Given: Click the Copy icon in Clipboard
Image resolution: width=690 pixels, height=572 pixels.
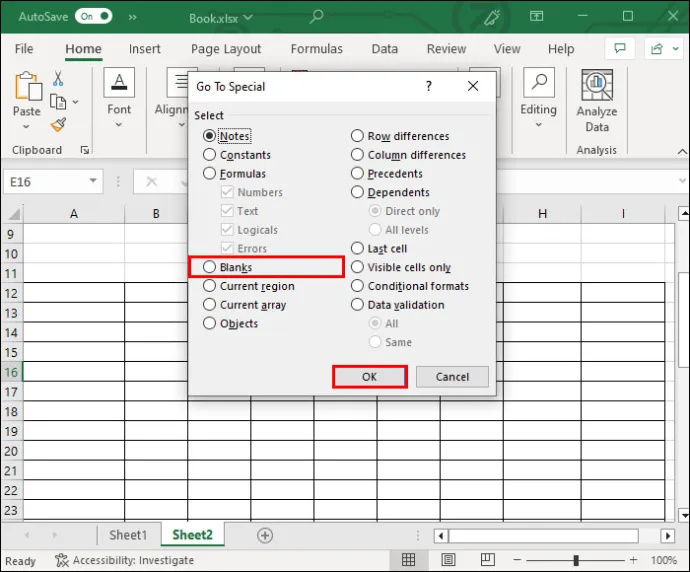Looking at the screenshot, I should point(58,102).
